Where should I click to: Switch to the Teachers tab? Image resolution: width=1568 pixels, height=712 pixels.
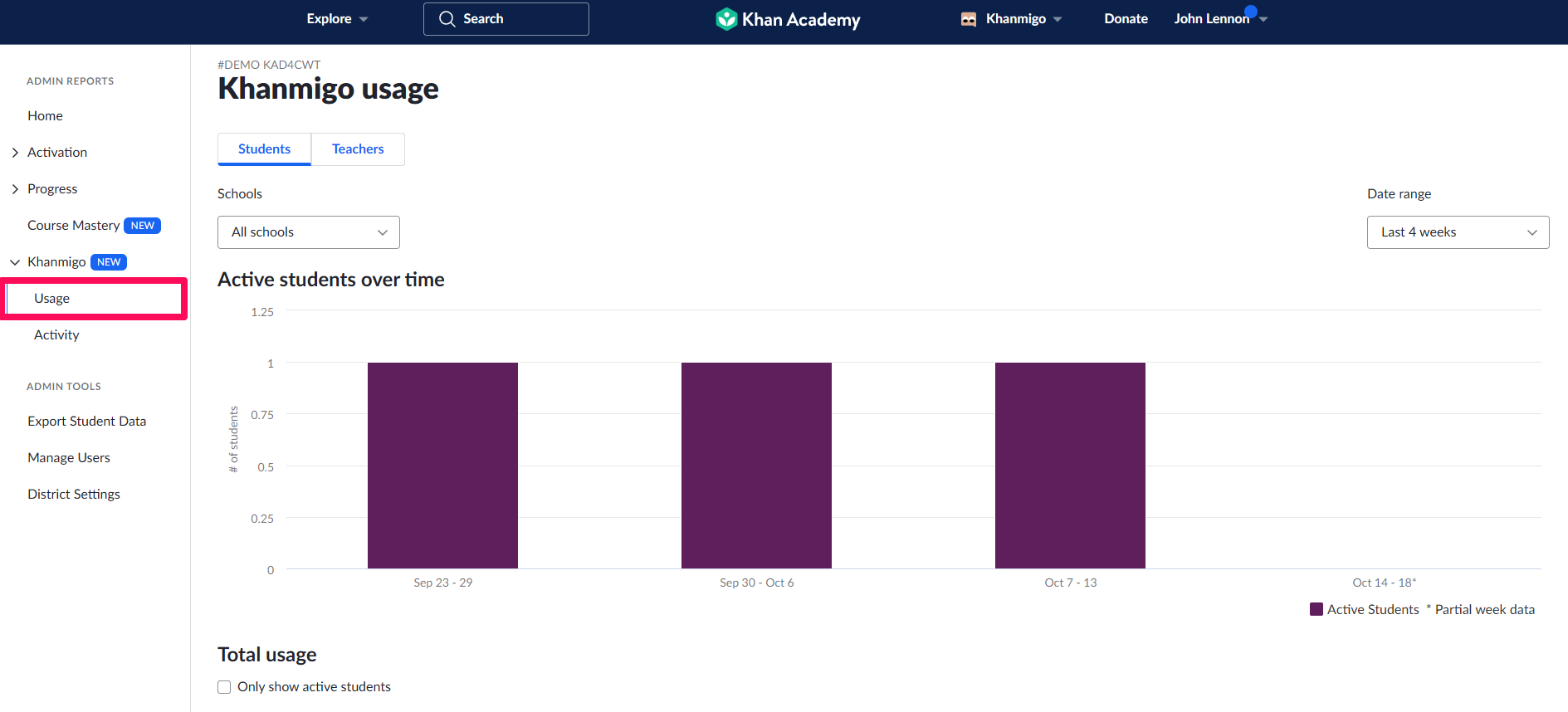(358, 149)
